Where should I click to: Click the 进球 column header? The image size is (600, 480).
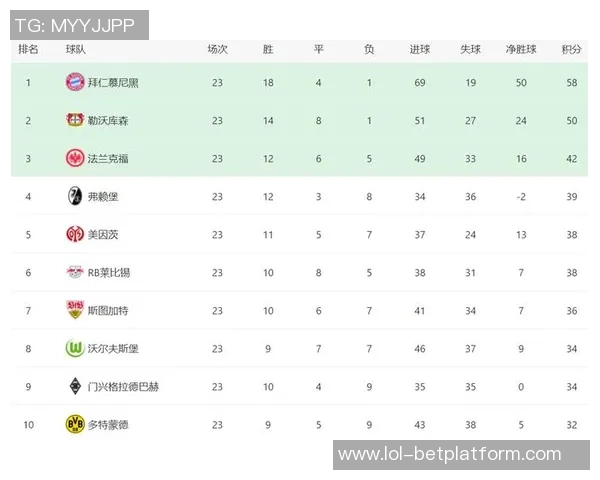(420, 49)
